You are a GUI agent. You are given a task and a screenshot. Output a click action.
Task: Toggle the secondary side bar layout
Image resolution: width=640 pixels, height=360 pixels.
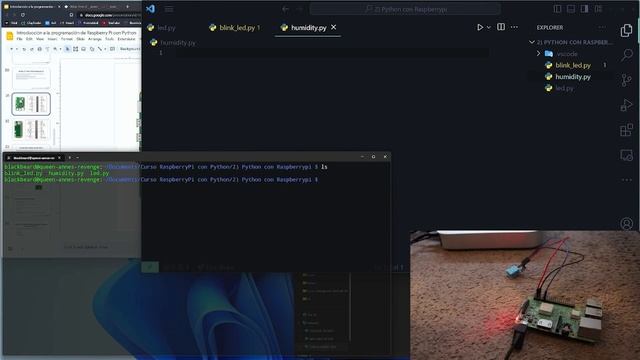coord(584,9)
